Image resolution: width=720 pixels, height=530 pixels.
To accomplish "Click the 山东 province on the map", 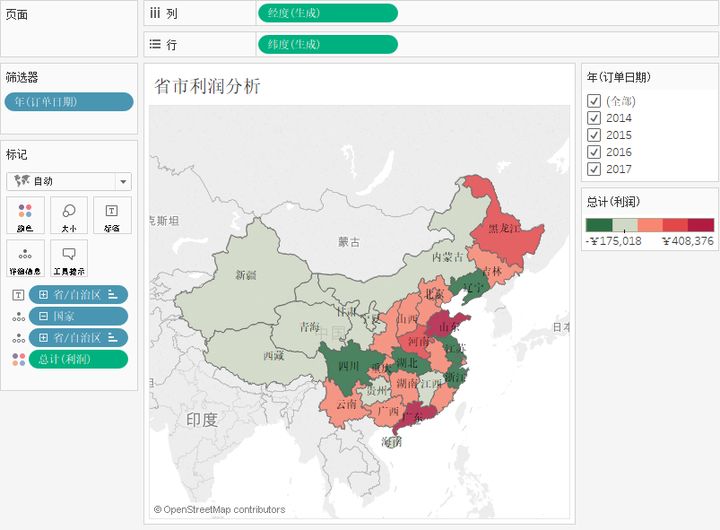I will pyautogui.click(x=449, y=327).
